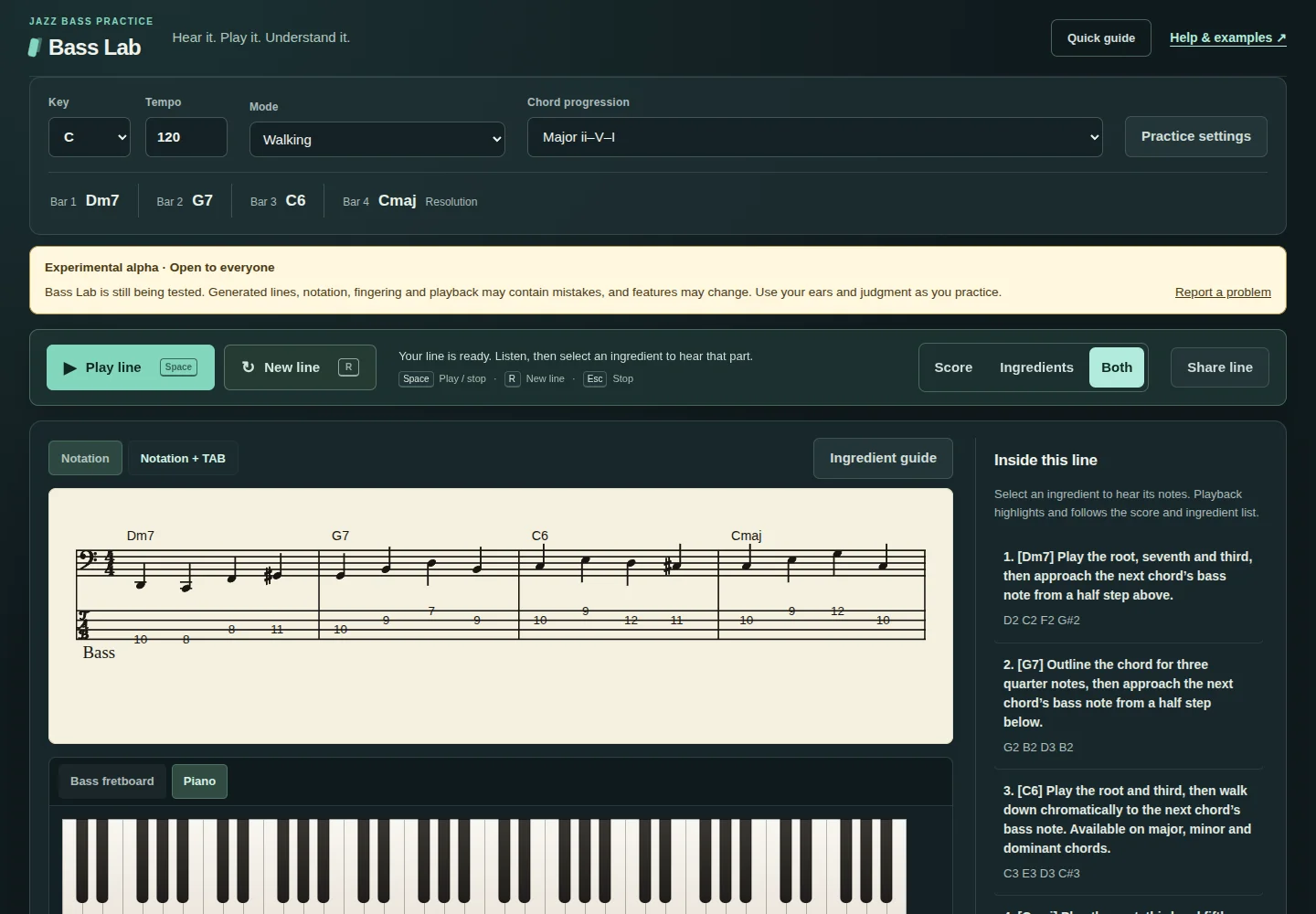Click the Bar 1 Dm7 chord label

click(85, 201)
